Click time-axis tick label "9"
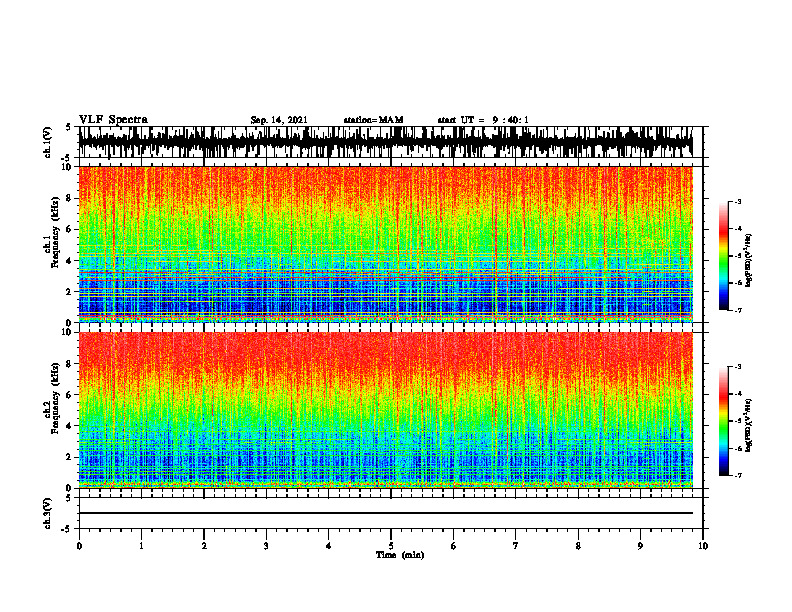 pos(640,546)
